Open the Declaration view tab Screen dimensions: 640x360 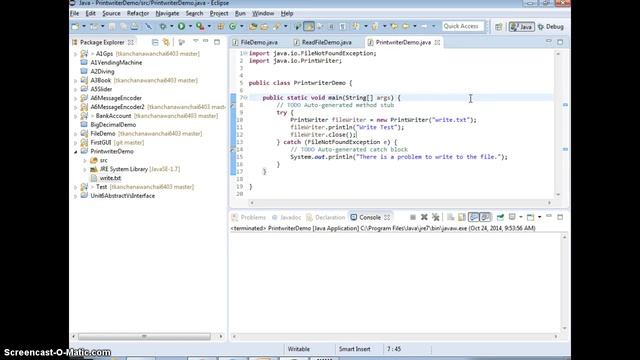click(326, 218)
